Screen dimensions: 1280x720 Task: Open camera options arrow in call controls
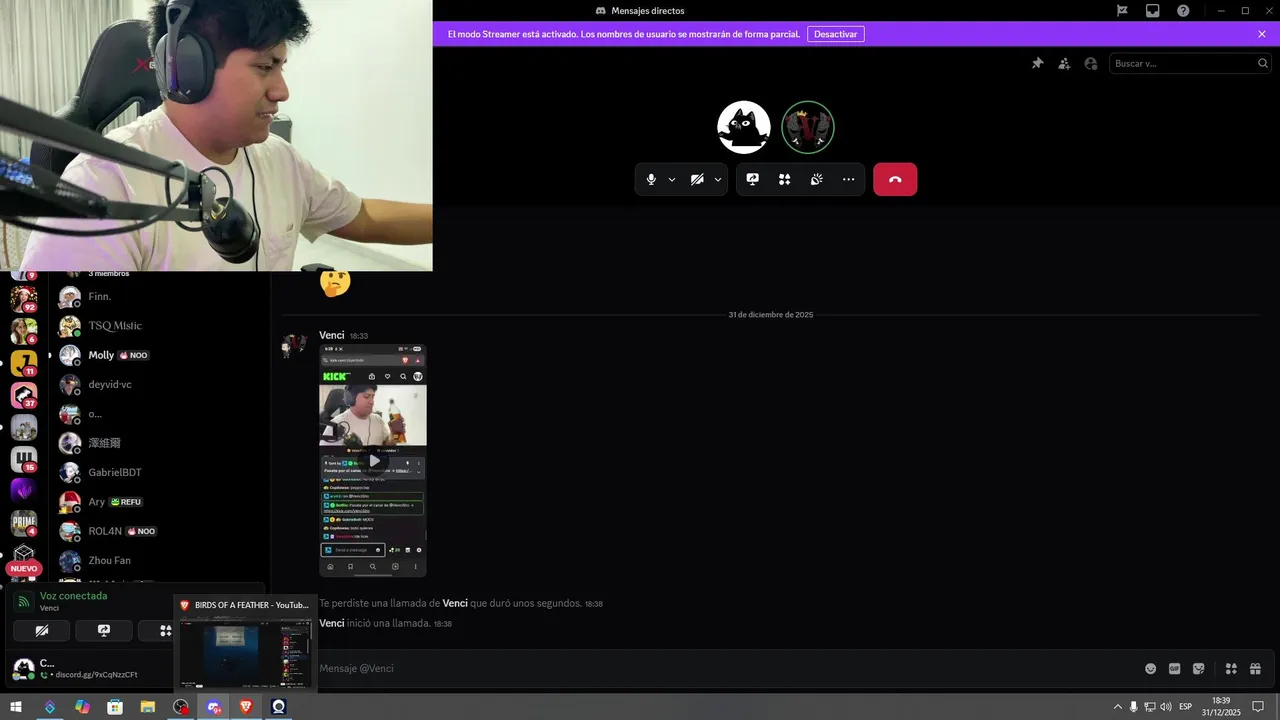click(x=718, y=180)
